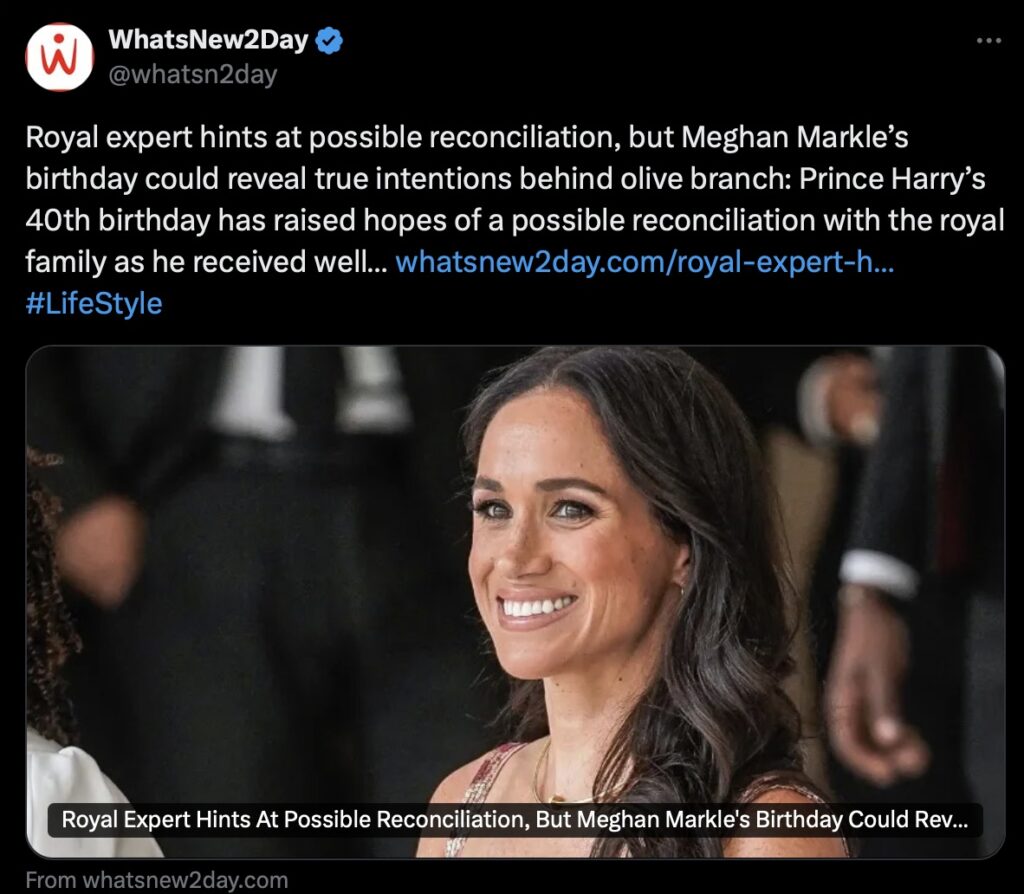Viewport: 1024px width, 894px height.
Task: Open the verified badge next to the username
Action: point(329,40)
